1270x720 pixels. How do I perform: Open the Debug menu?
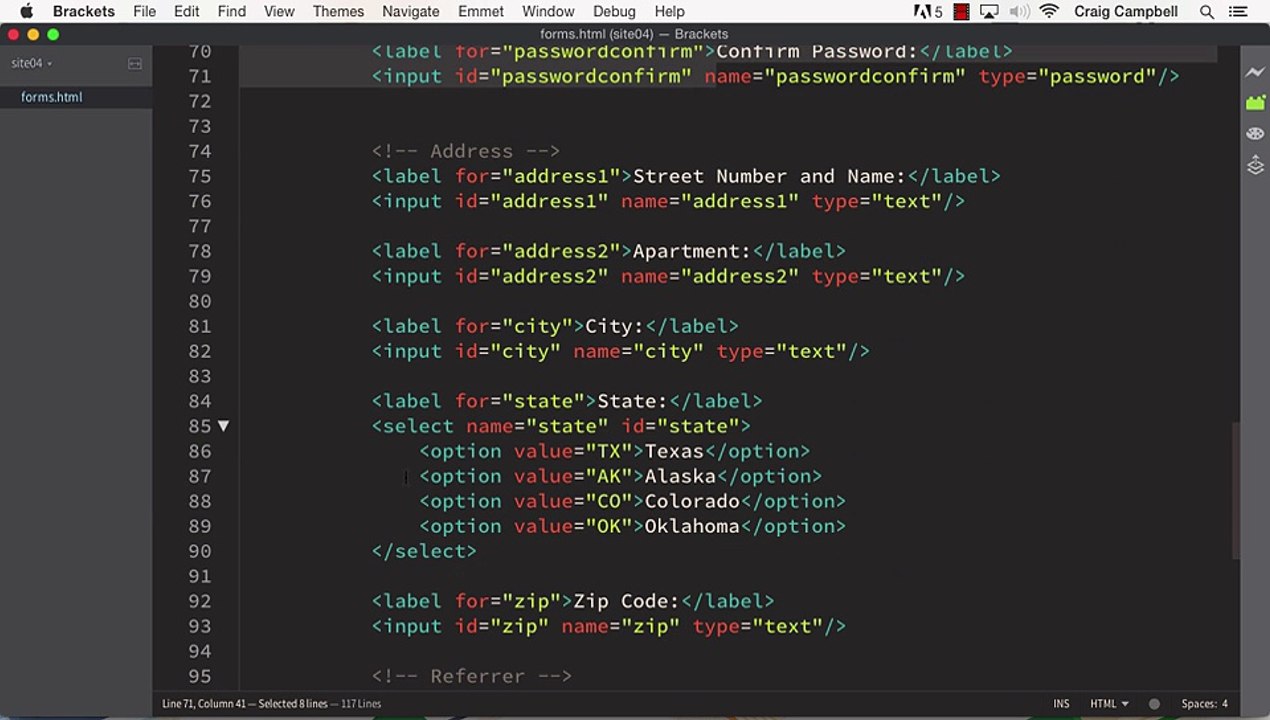[x=614, y=12]
